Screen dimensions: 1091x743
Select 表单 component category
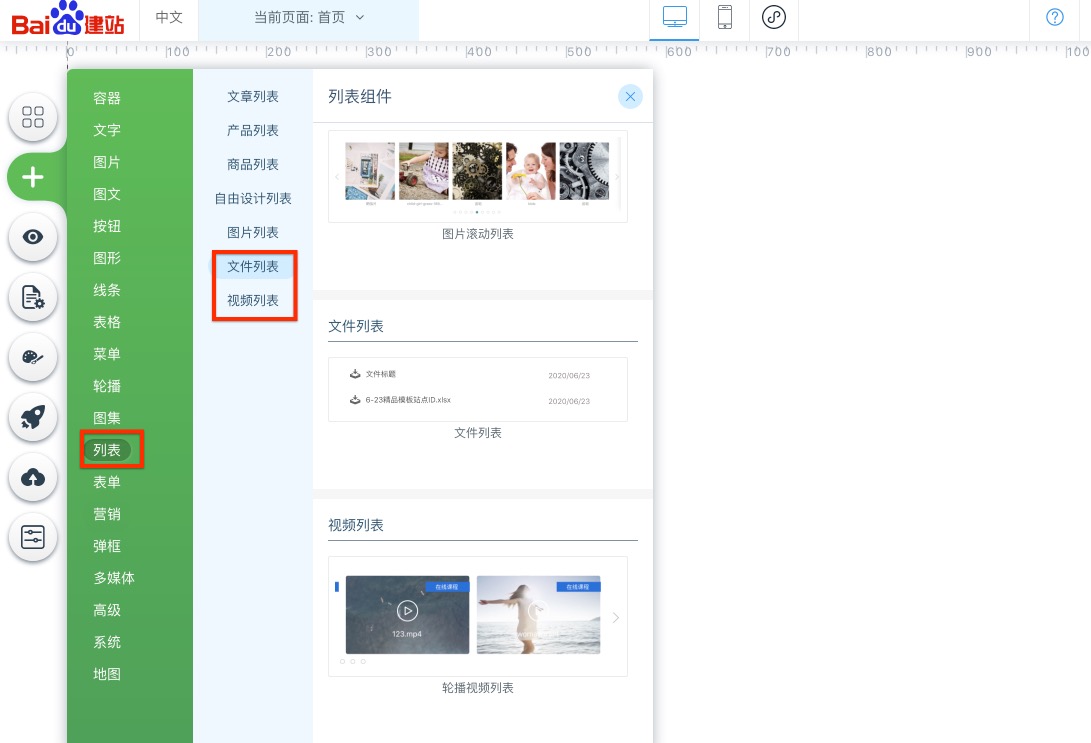click(107, 482)
